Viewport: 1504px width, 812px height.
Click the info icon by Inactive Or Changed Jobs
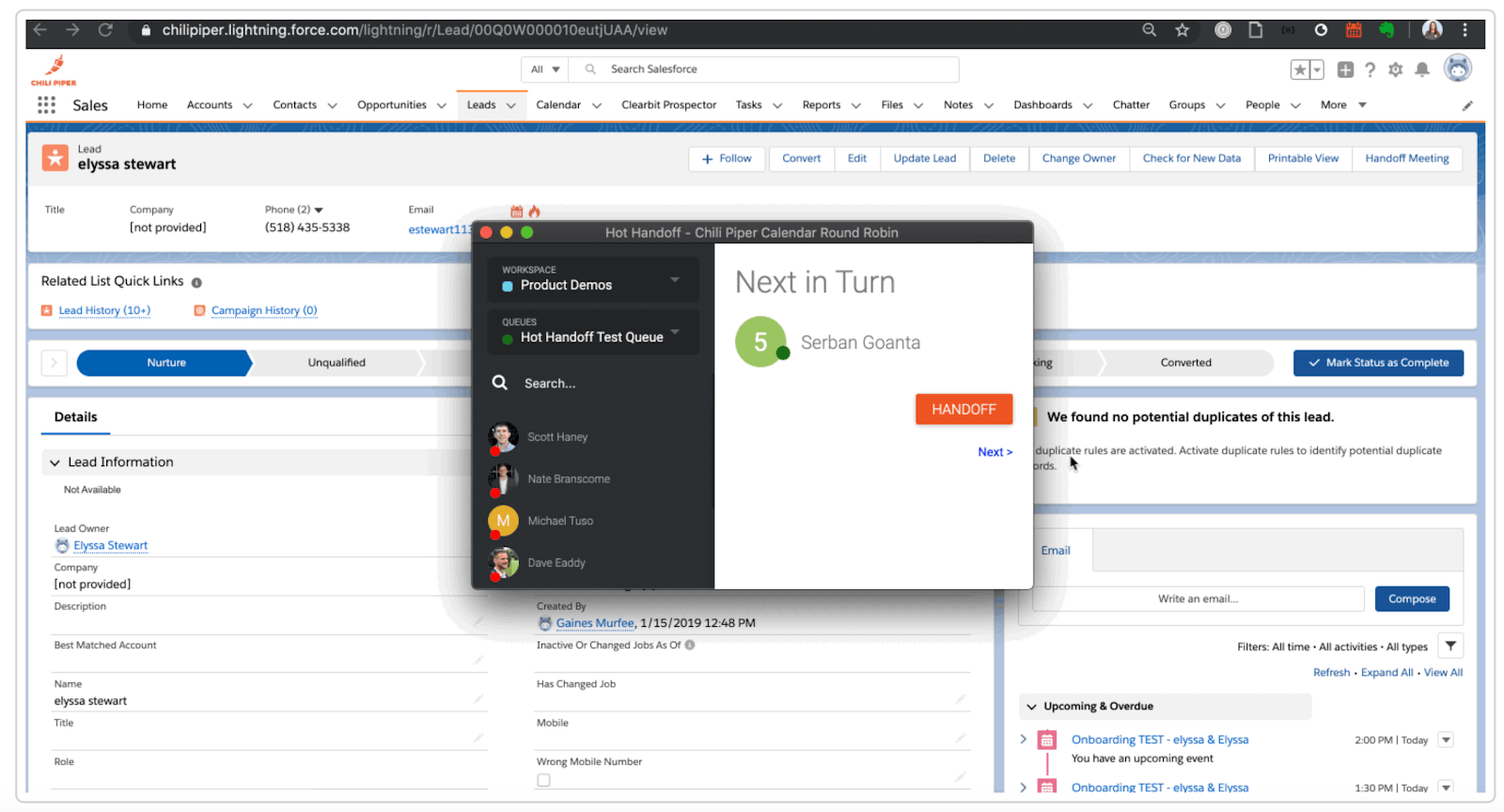(690, 645)
